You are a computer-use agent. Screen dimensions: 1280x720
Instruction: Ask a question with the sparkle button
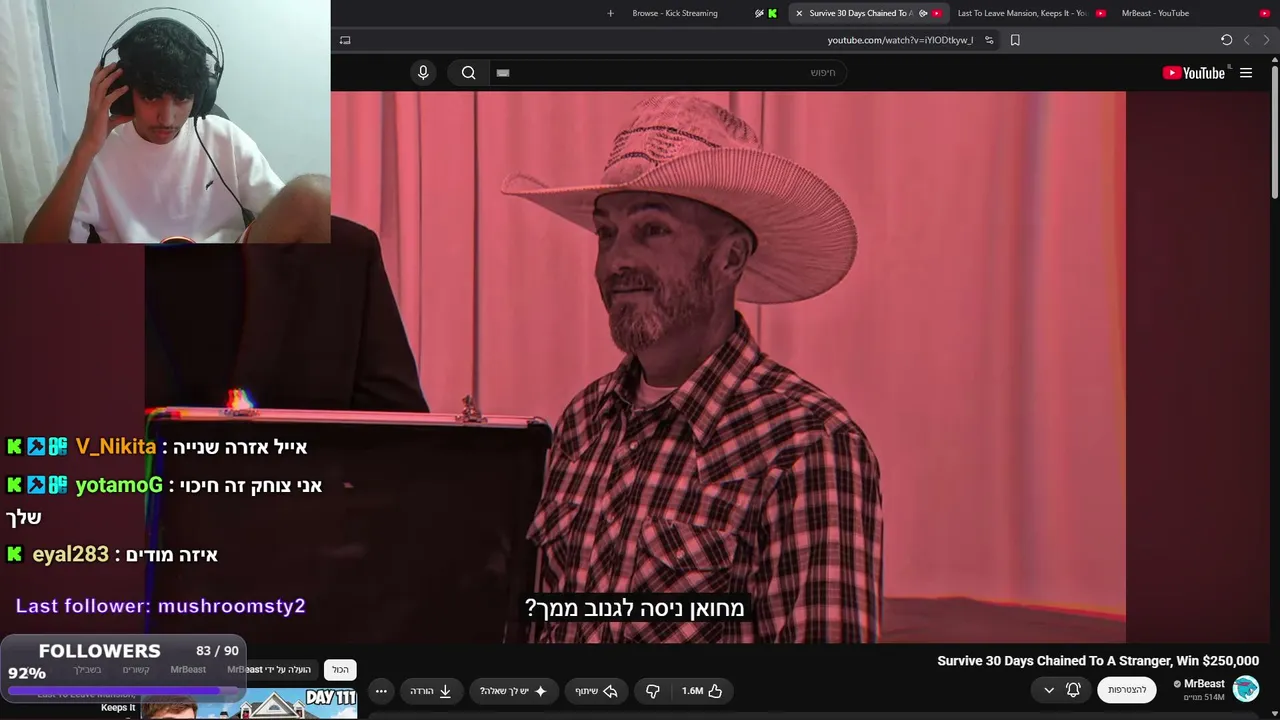pos(514,691)
